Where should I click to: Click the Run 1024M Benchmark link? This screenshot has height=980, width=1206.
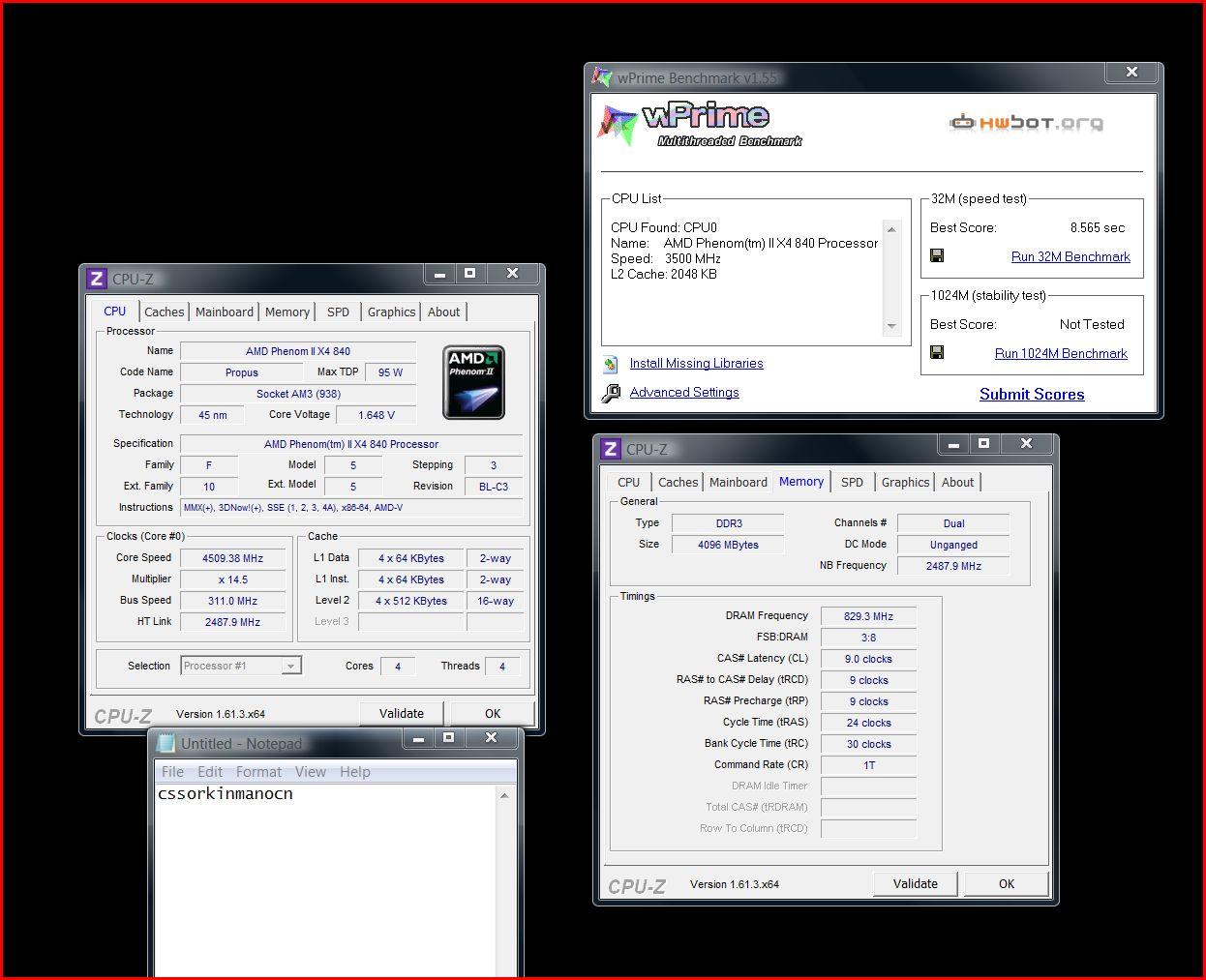pyautogui.click(x=1061, y=353)
